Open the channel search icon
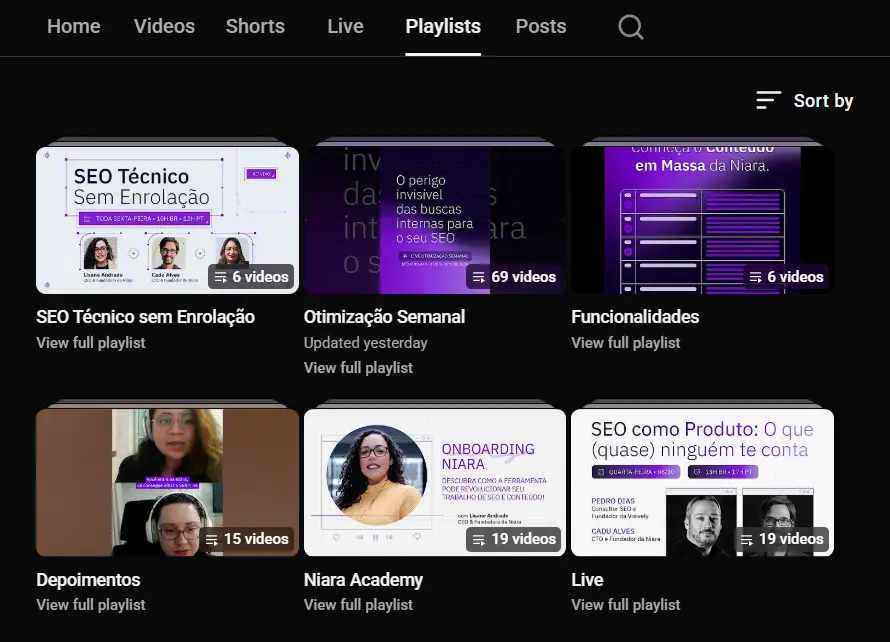 (631, 27)
